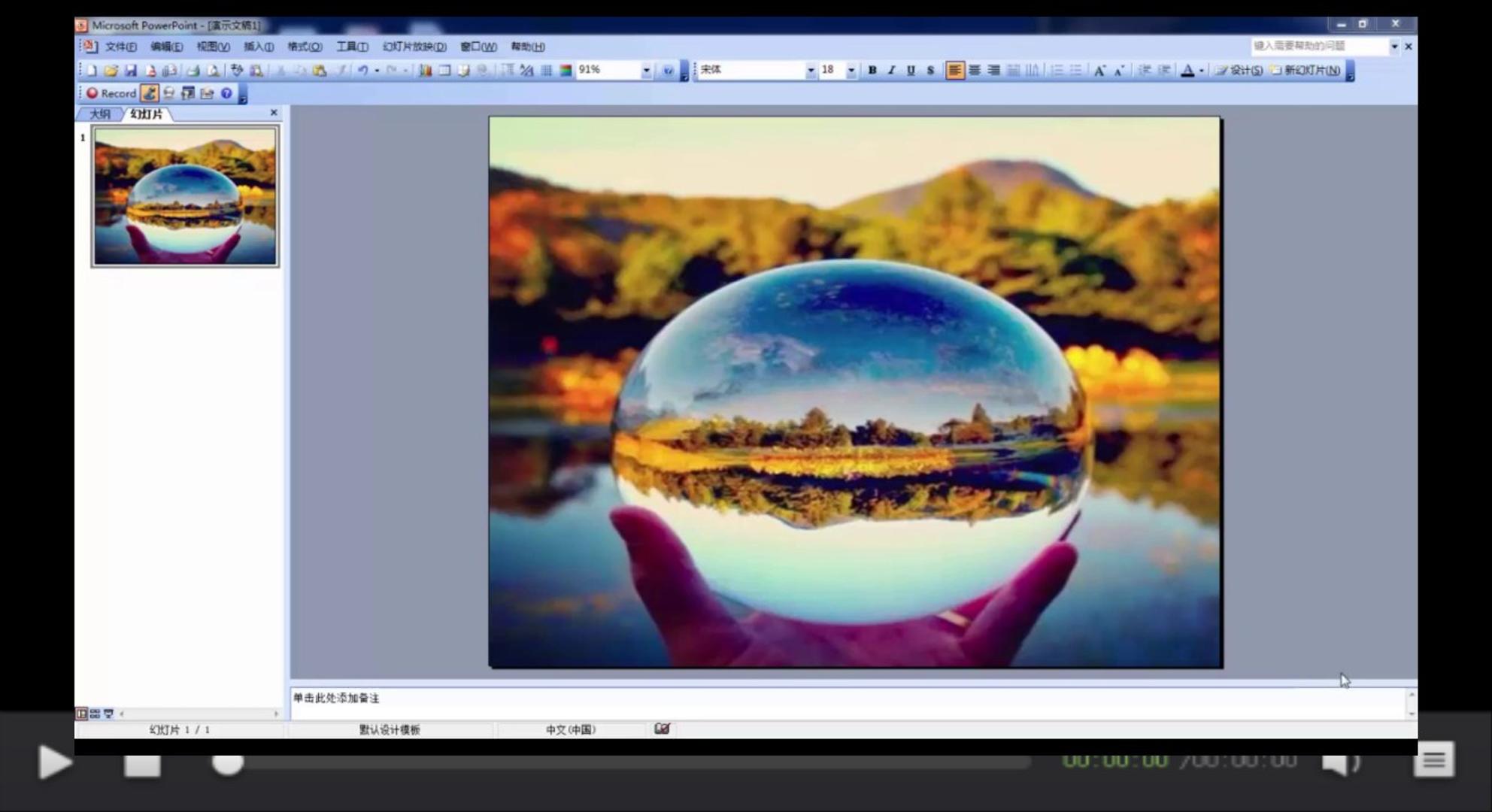Click the E-mail icon in the standard toolbar
Image resolution: width=1492 pixels, height=812 pixels.
click(x=169, y=70)
